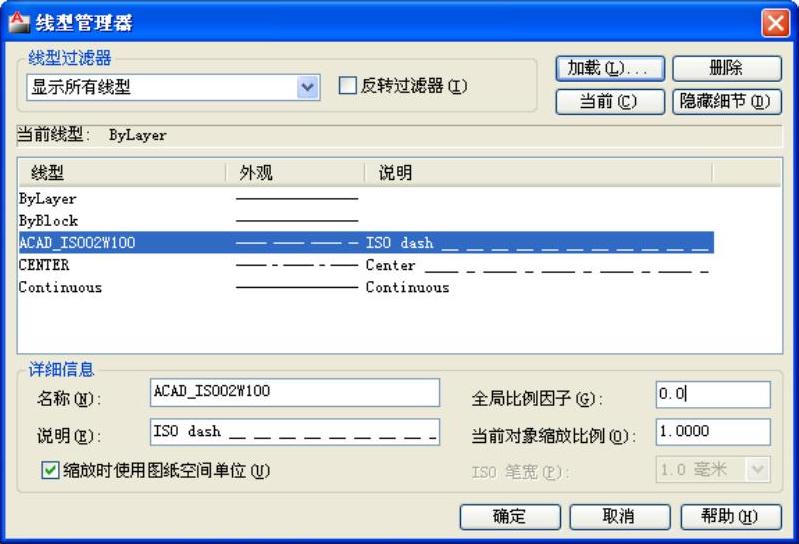Click the 确定 button

point(510,517)
